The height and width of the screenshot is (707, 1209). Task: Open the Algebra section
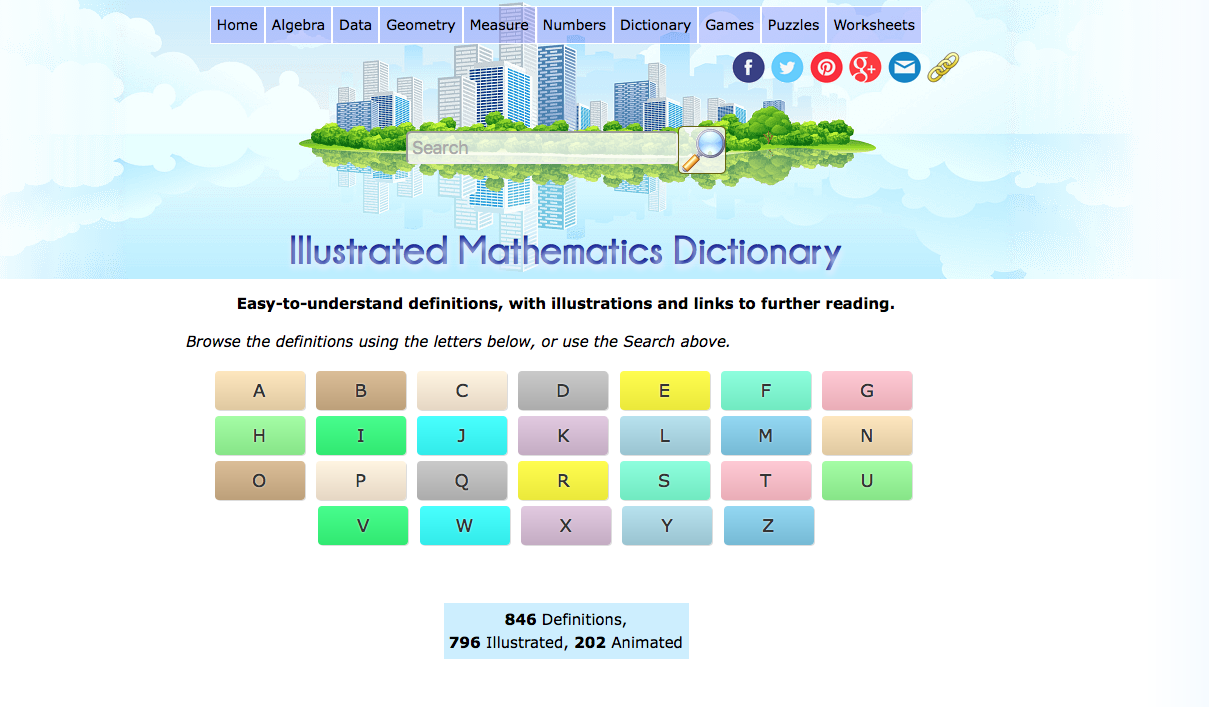tap(298, 24)
